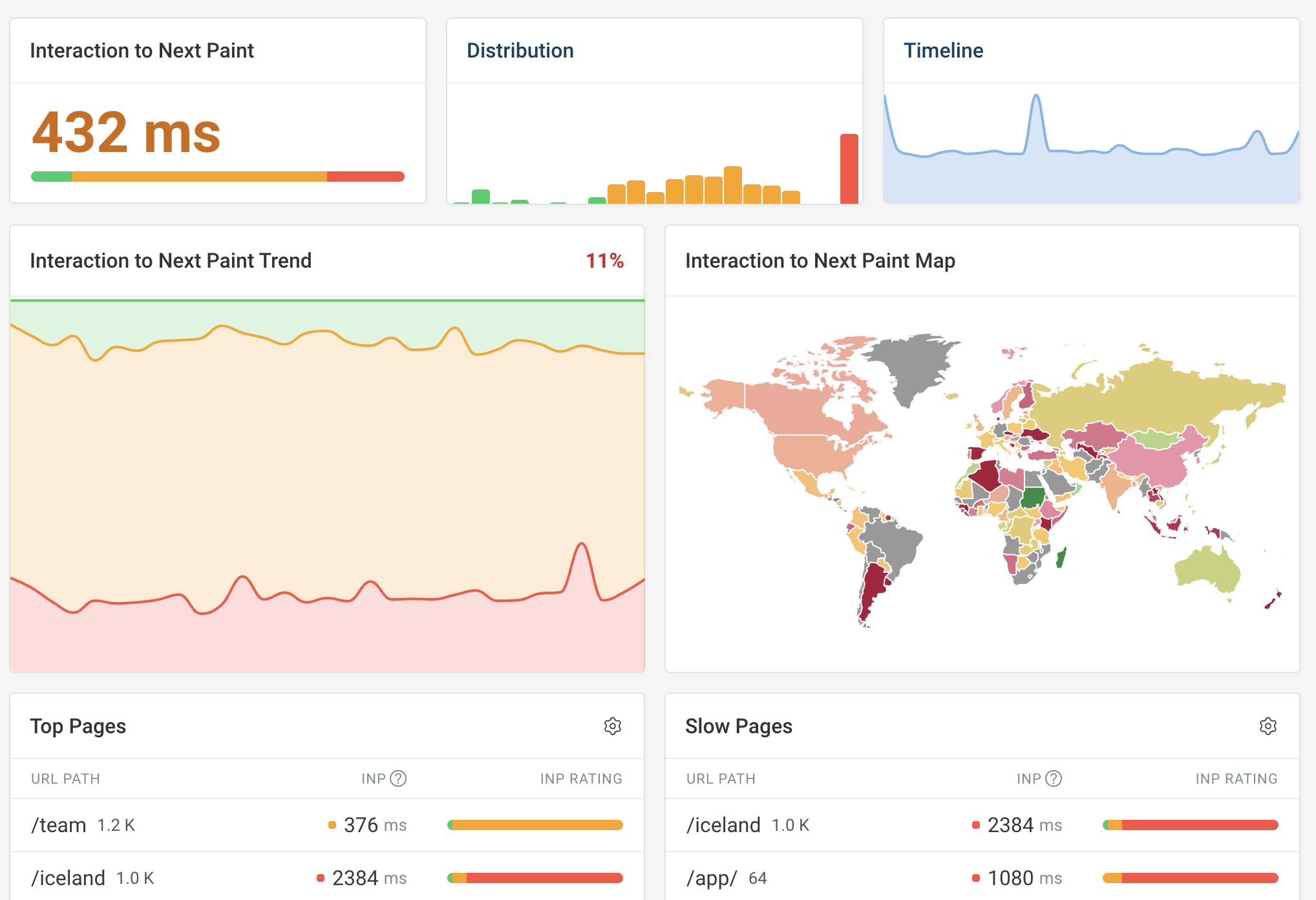Click INP help icon in Slow Pages
This screenshot has width=1316, height=900.
tap(1054, 778)
